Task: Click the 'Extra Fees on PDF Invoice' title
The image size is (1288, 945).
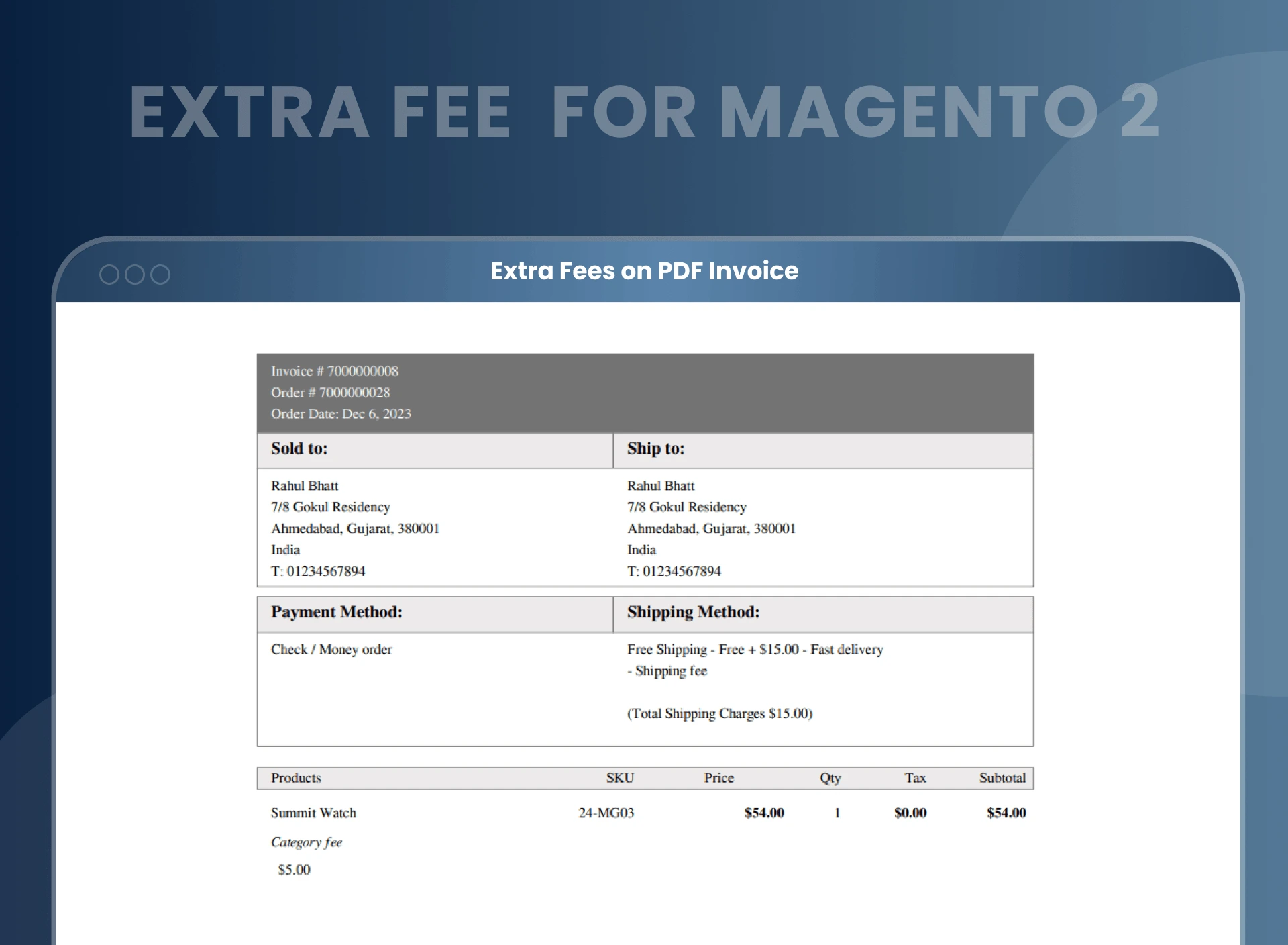Action: tap(644, 270)
